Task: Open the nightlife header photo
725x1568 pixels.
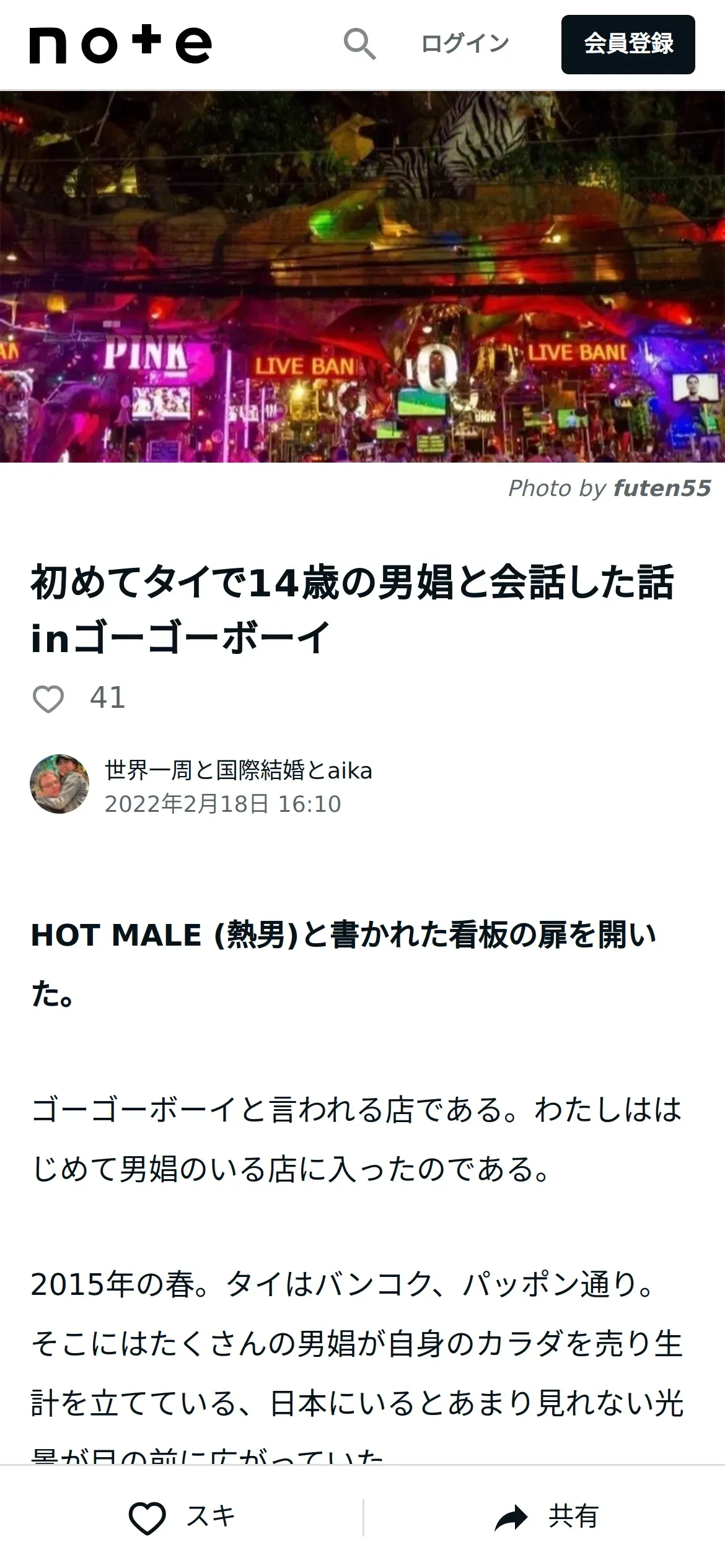Action: 362,277
